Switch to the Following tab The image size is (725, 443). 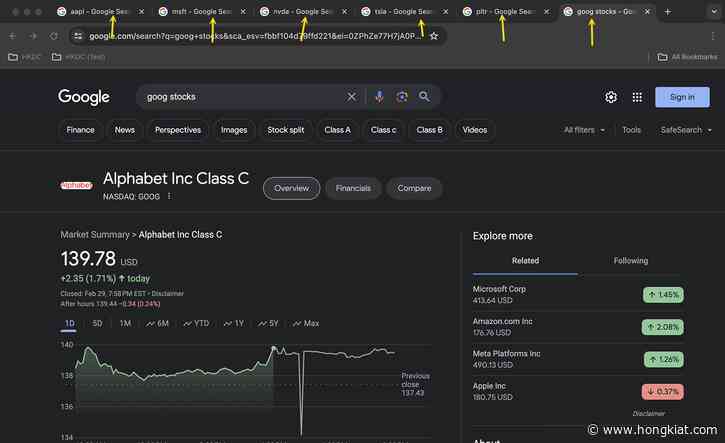pyautogui.click(x=630, y=261)
